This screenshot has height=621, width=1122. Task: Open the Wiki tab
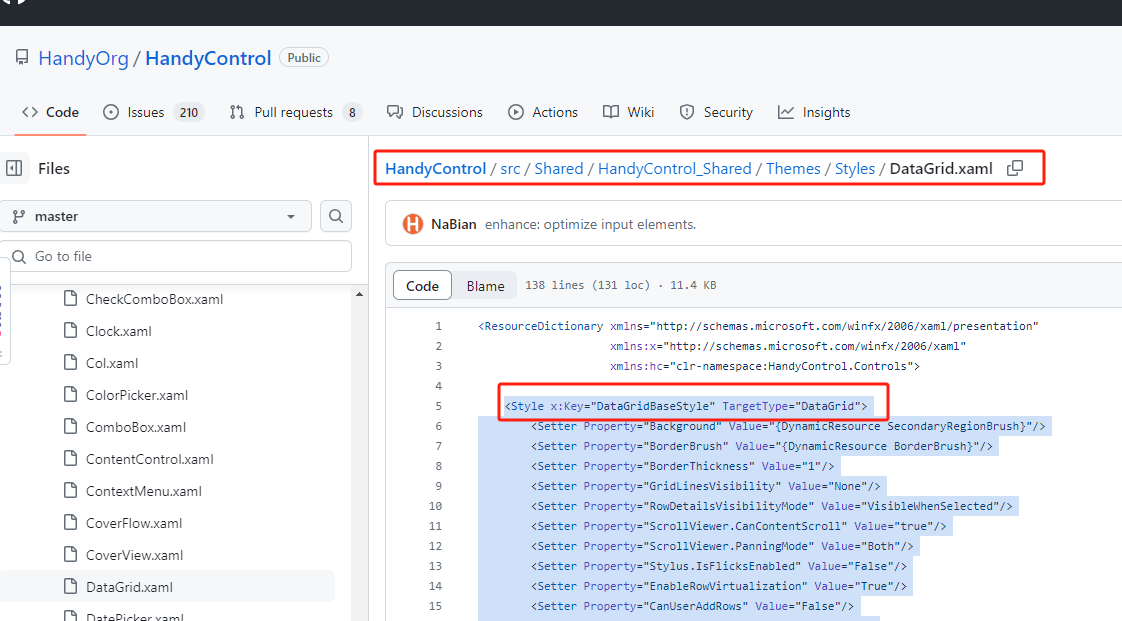628,112
